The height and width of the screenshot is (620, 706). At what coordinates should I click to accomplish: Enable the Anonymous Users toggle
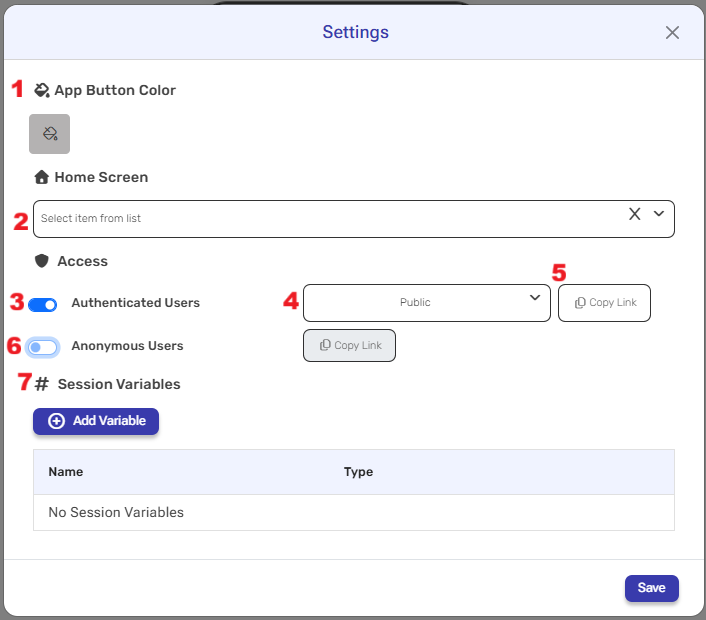coord(43,347)
